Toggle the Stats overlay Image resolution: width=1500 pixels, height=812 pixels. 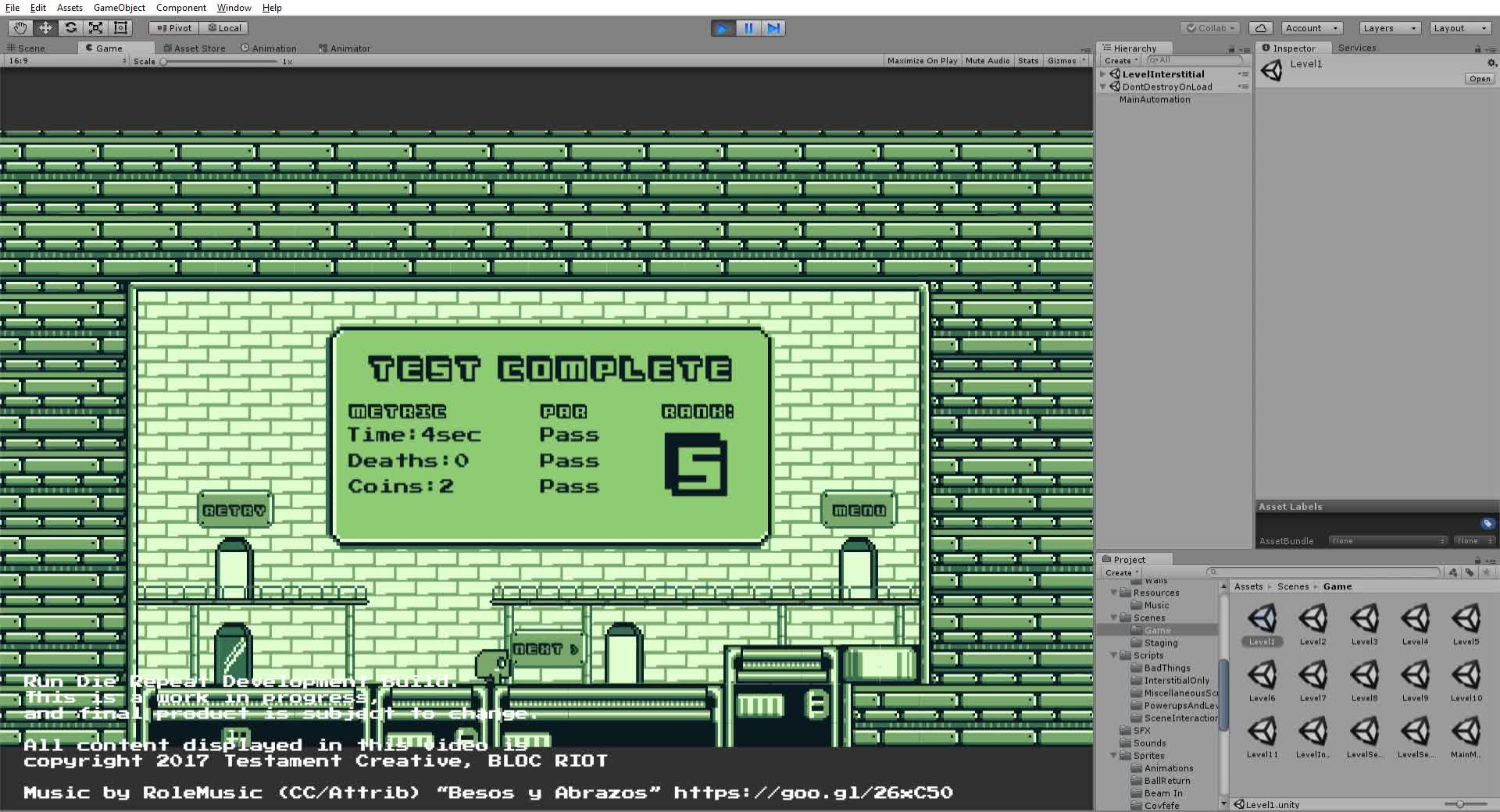point(1028,61)
